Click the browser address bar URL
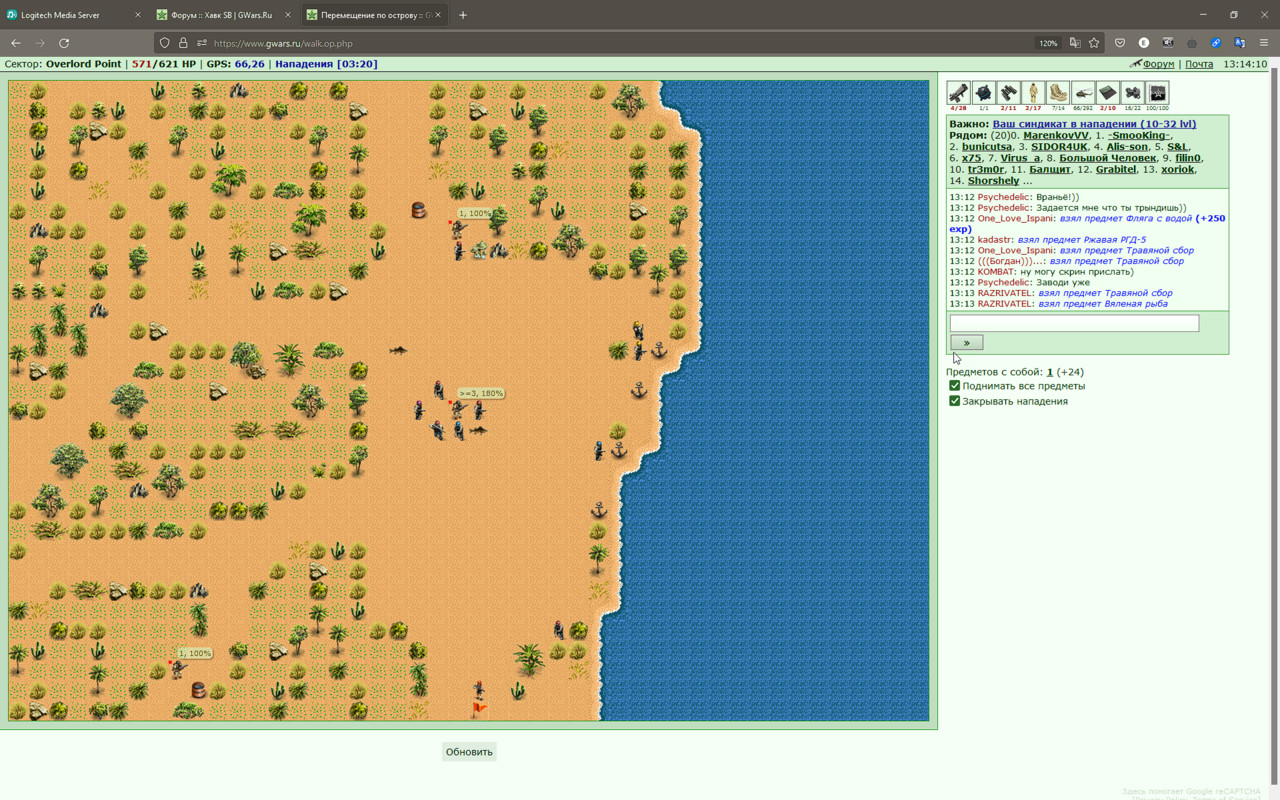The height and width of the screenshot is (800, 1280). (283, 43)
